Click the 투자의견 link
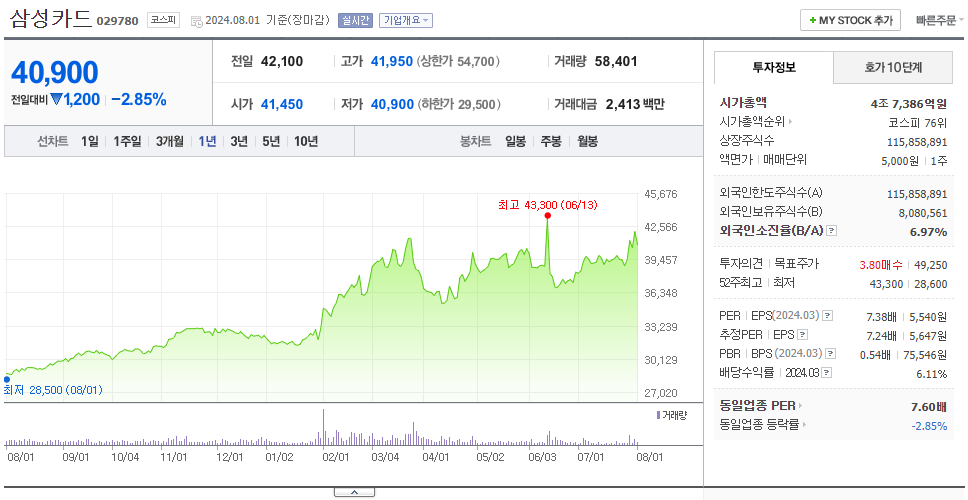The width and height of the screenshot is (968, 500). (x=741, y=264)
